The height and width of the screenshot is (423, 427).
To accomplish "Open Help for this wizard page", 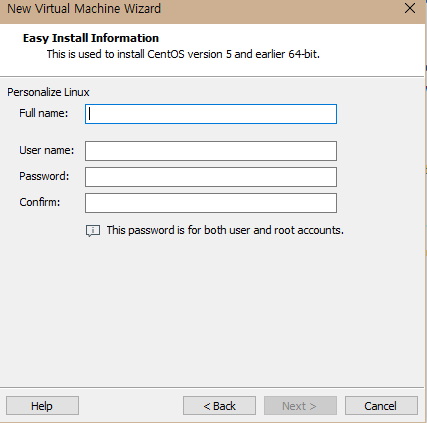I will (42, 406).
